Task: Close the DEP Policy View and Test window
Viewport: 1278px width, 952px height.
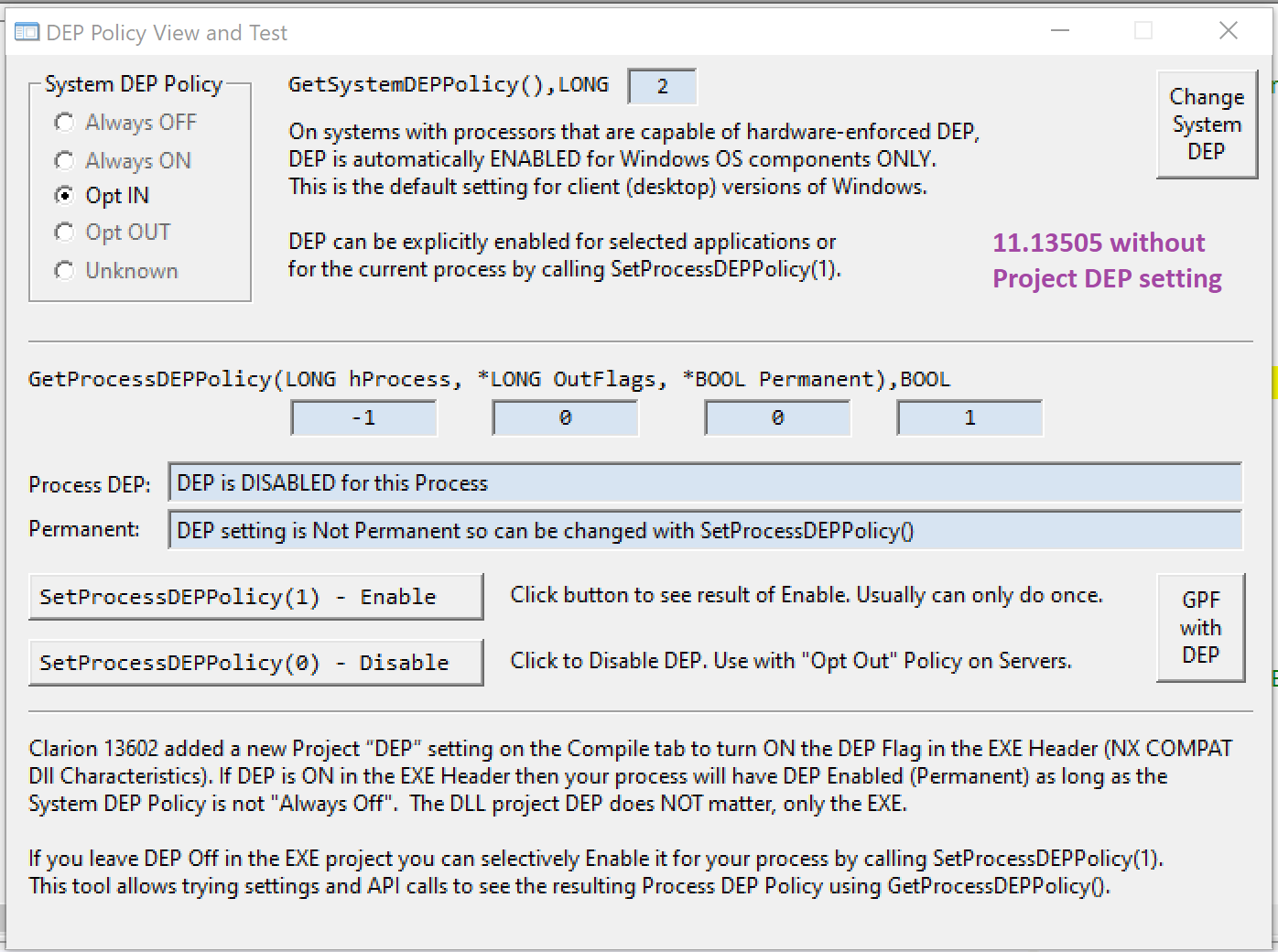Action: click(1229, 31)
